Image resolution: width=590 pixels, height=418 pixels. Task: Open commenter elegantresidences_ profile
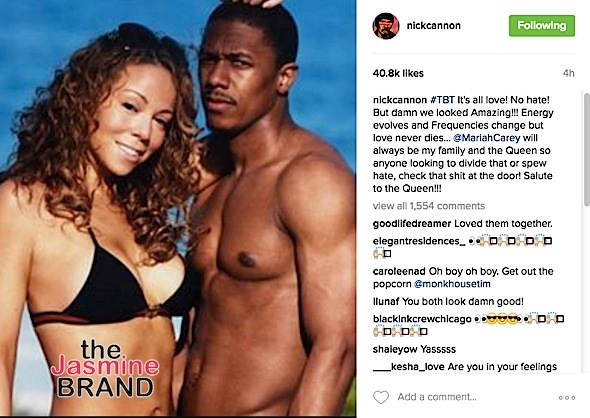(x=419, y=241)
